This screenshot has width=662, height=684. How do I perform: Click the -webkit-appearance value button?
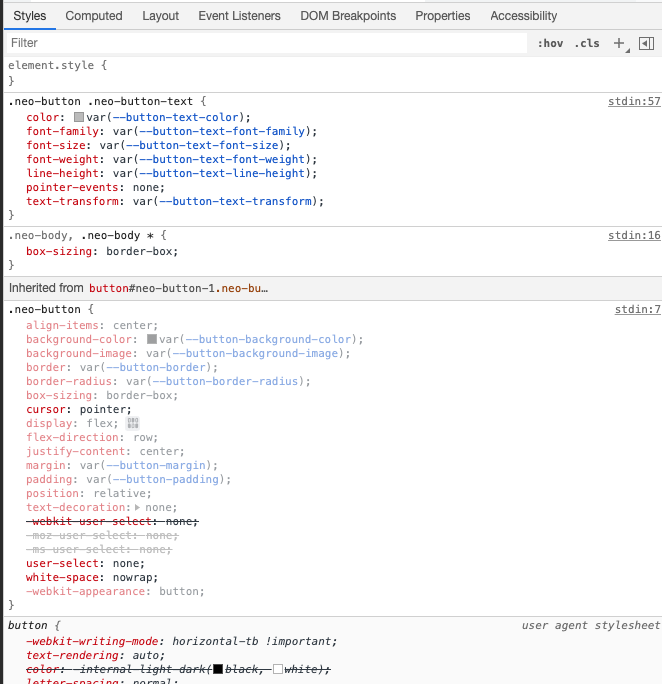pos(179,591)
